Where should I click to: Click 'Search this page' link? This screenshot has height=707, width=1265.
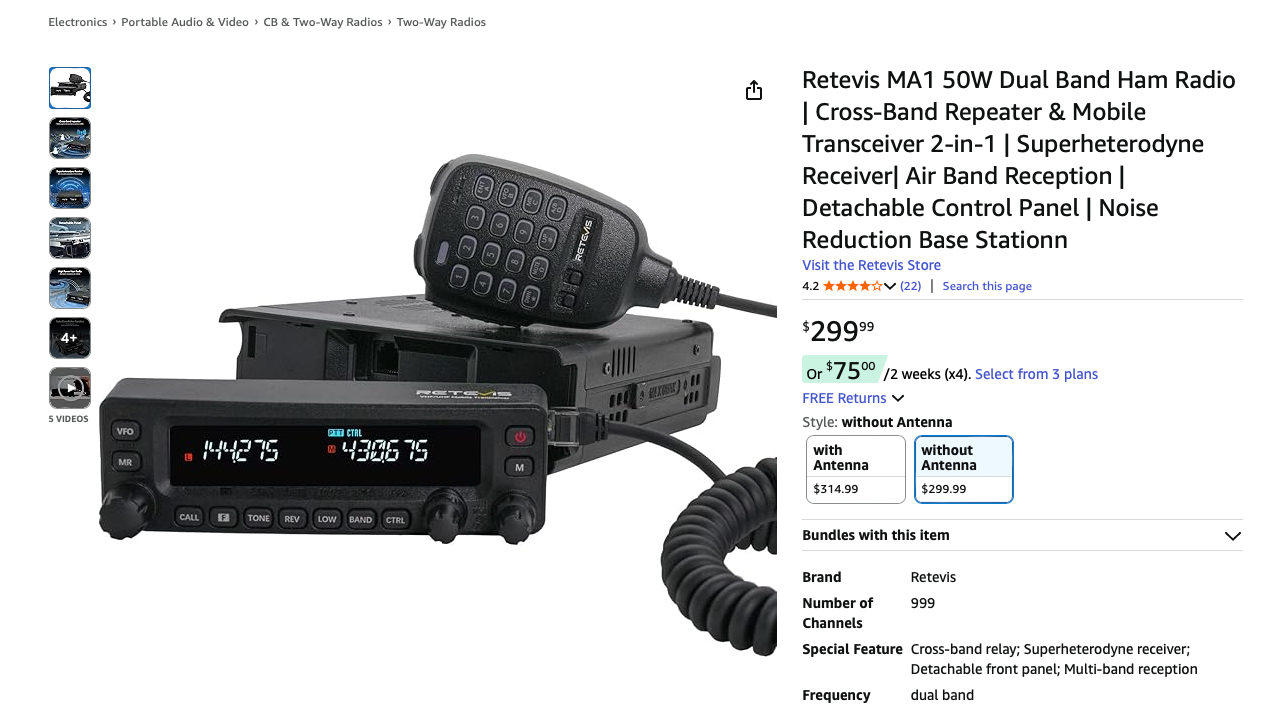coord(987,286)
